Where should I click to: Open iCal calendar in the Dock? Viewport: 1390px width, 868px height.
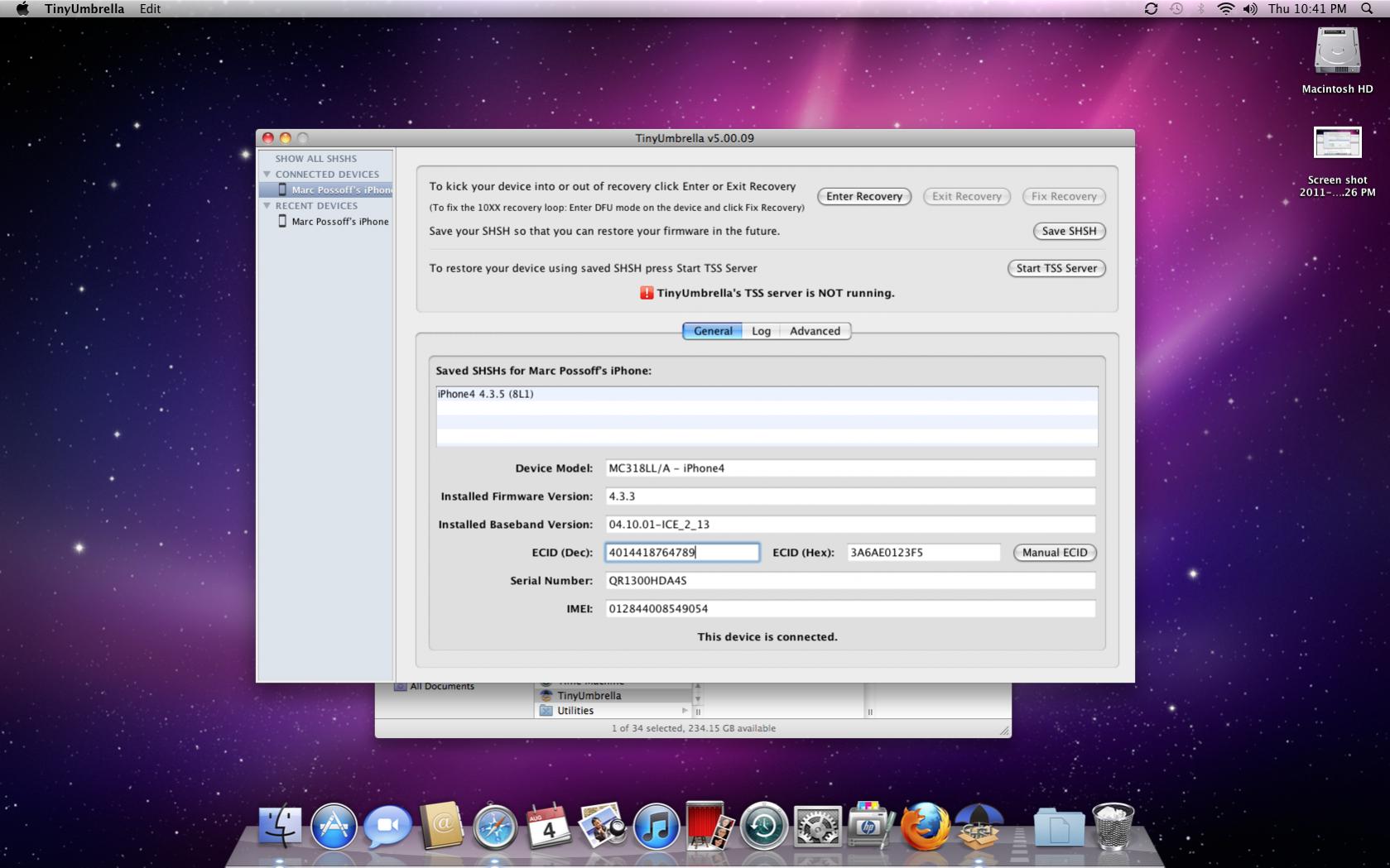548,826
